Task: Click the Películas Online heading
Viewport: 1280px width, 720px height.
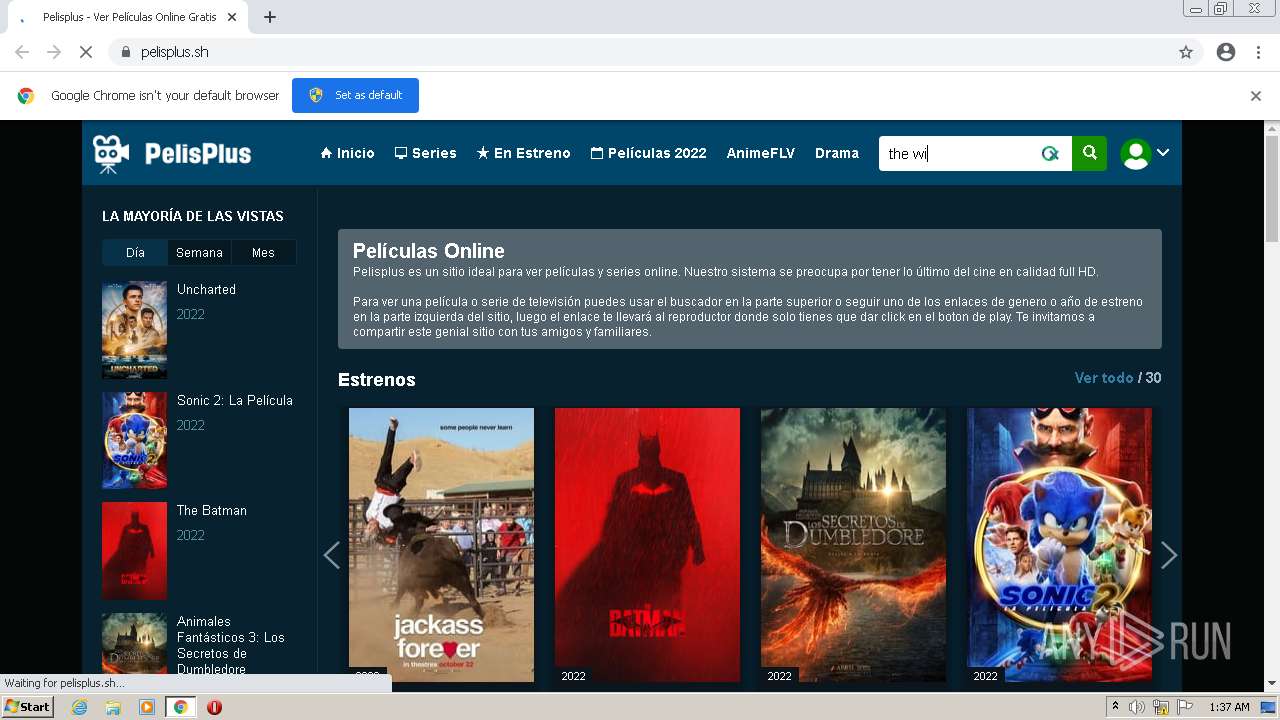Action: click(429, 251)
